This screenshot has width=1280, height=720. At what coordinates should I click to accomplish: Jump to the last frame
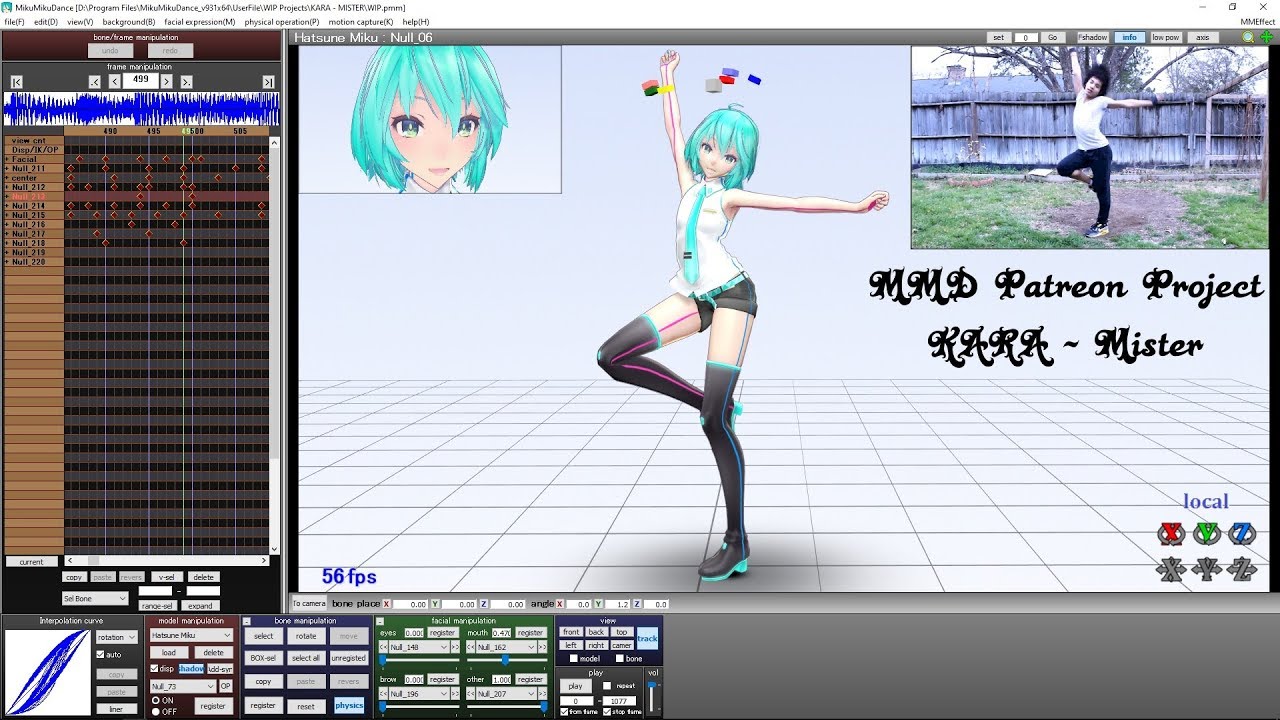coord(268,81)
